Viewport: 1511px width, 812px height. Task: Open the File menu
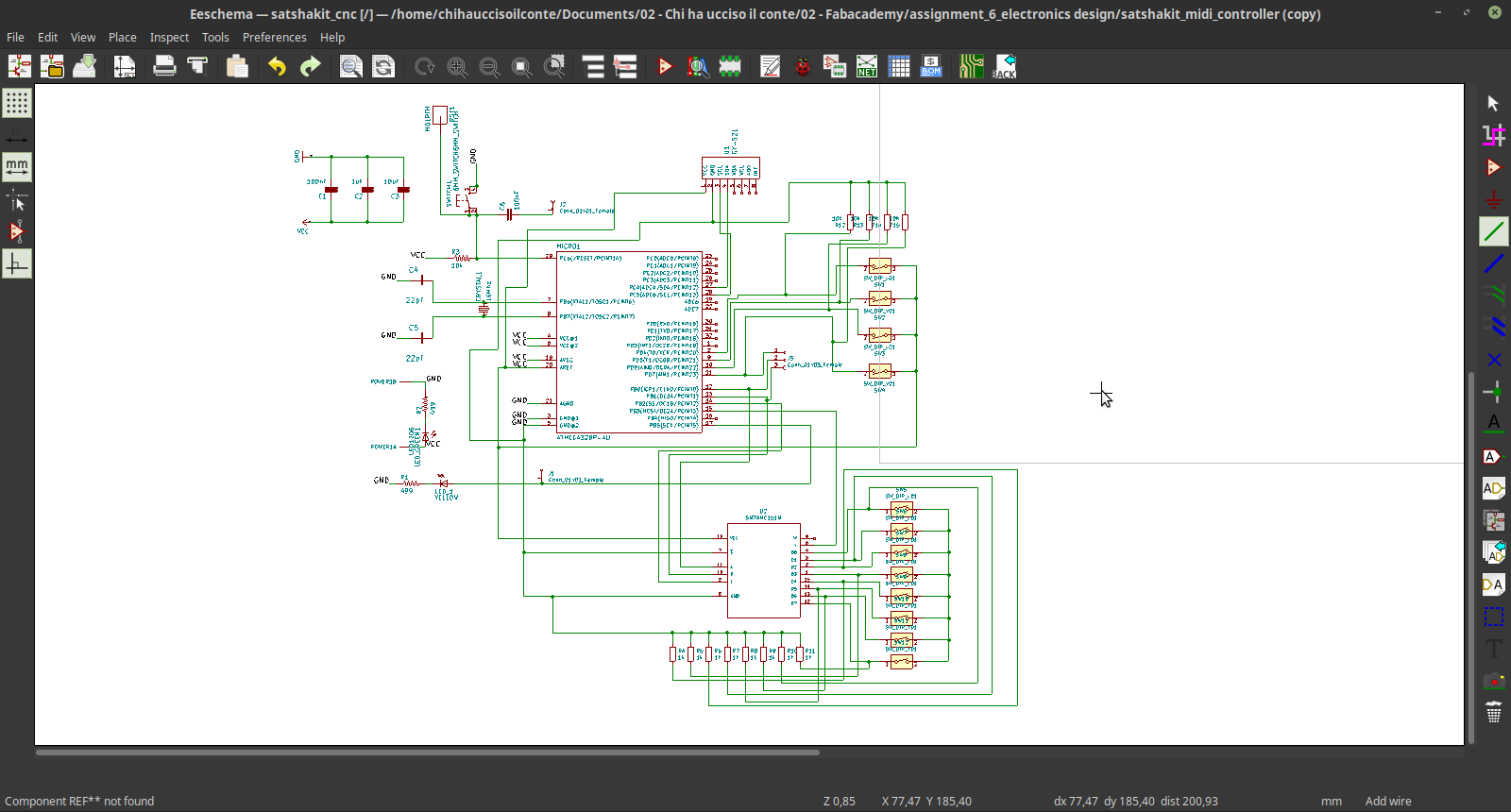[x=15, y=37]
